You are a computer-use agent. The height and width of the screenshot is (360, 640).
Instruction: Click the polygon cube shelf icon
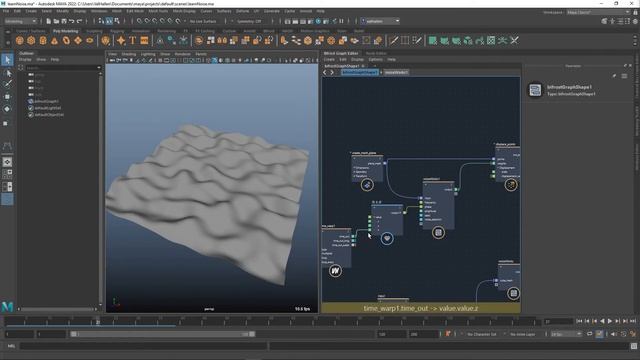31,40
